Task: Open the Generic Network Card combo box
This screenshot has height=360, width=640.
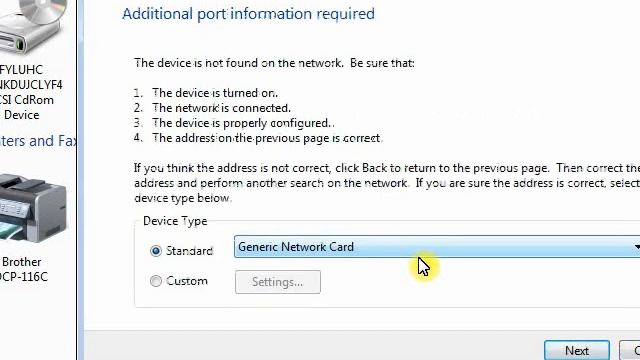Action: 437,247
